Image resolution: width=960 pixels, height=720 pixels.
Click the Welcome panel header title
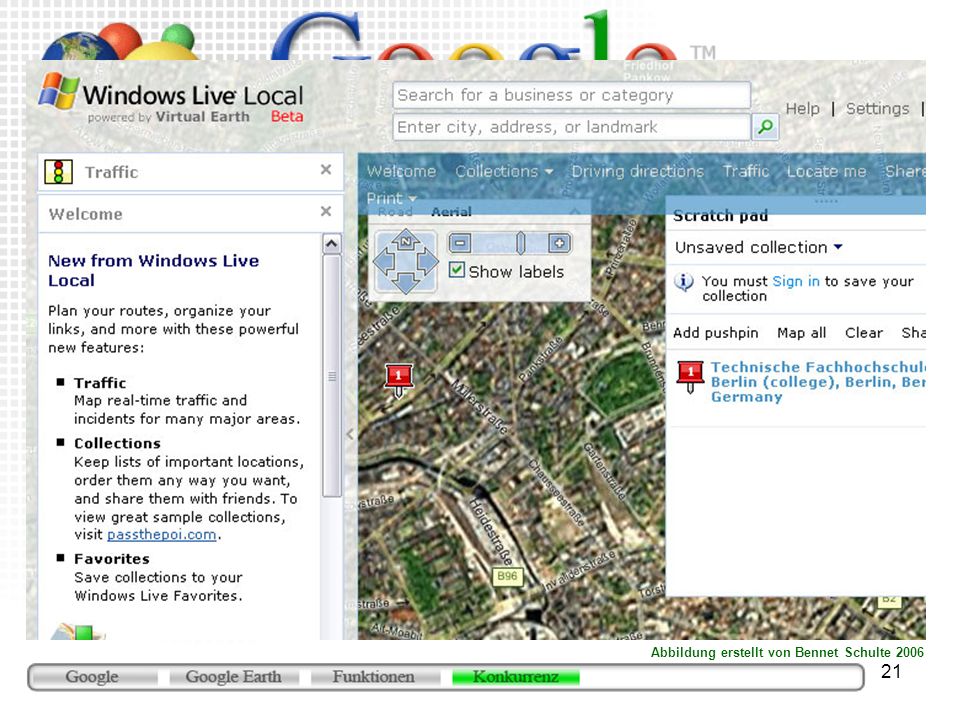pos(86,214)
